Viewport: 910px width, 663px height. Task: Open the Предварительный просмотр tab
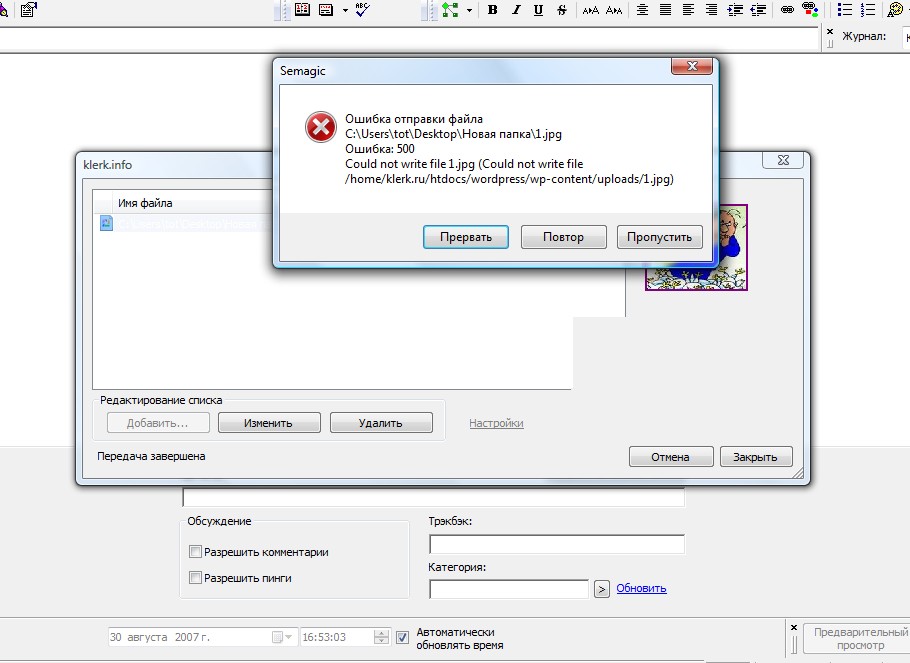860,639
